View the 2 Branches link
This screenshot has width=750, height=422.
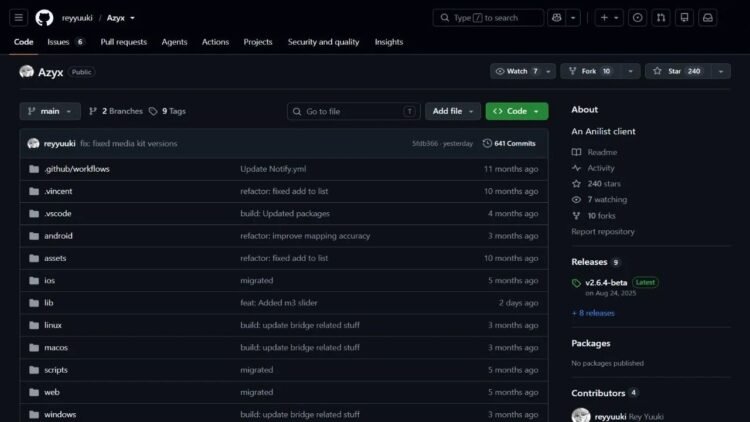116,111
